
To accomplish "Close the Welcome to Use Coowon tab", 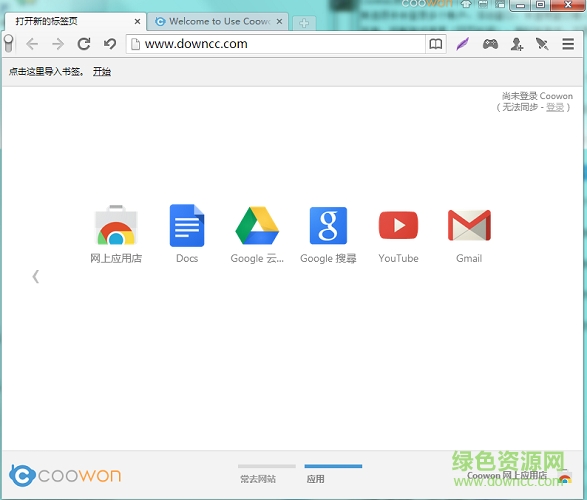I will (279, 22).
